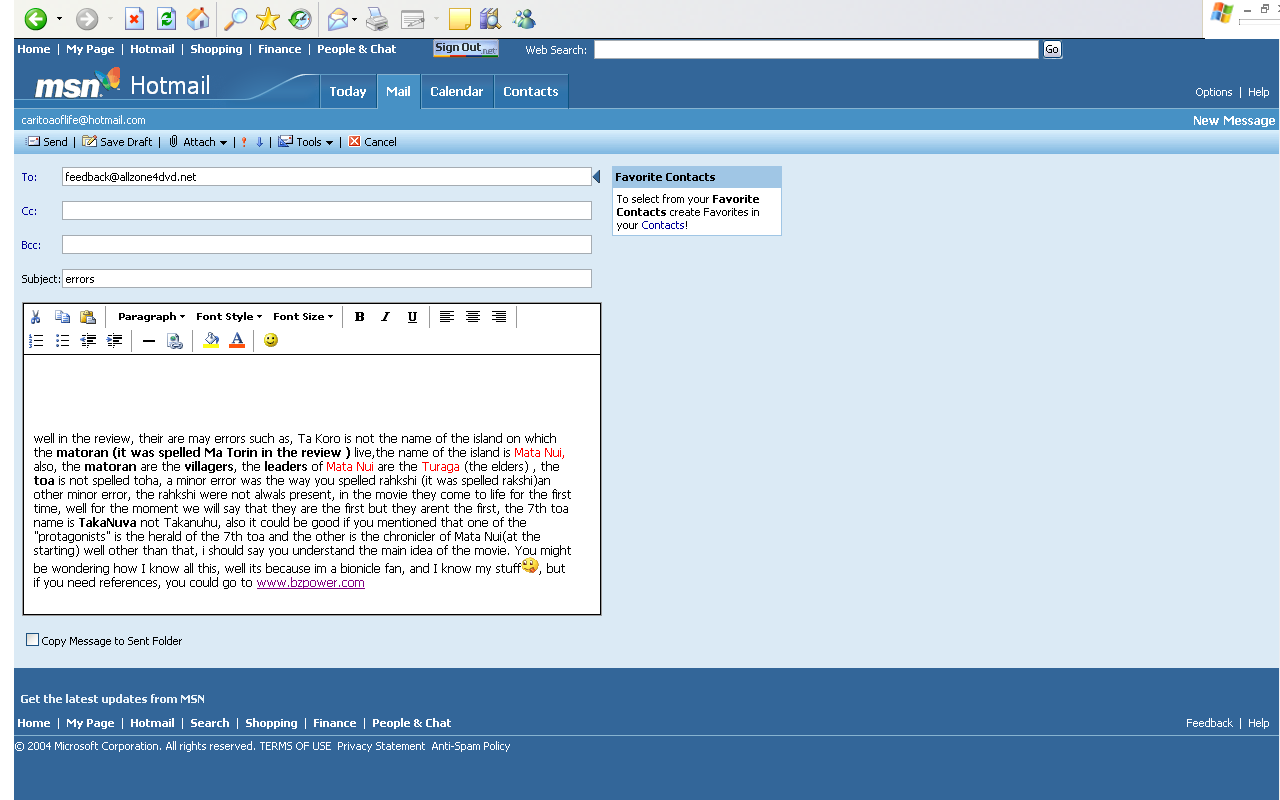The width and height of the screenshot is (1280, 800).
Task: Enable Copy Message to Sent Folder checkbox
Action: (32, 640)
